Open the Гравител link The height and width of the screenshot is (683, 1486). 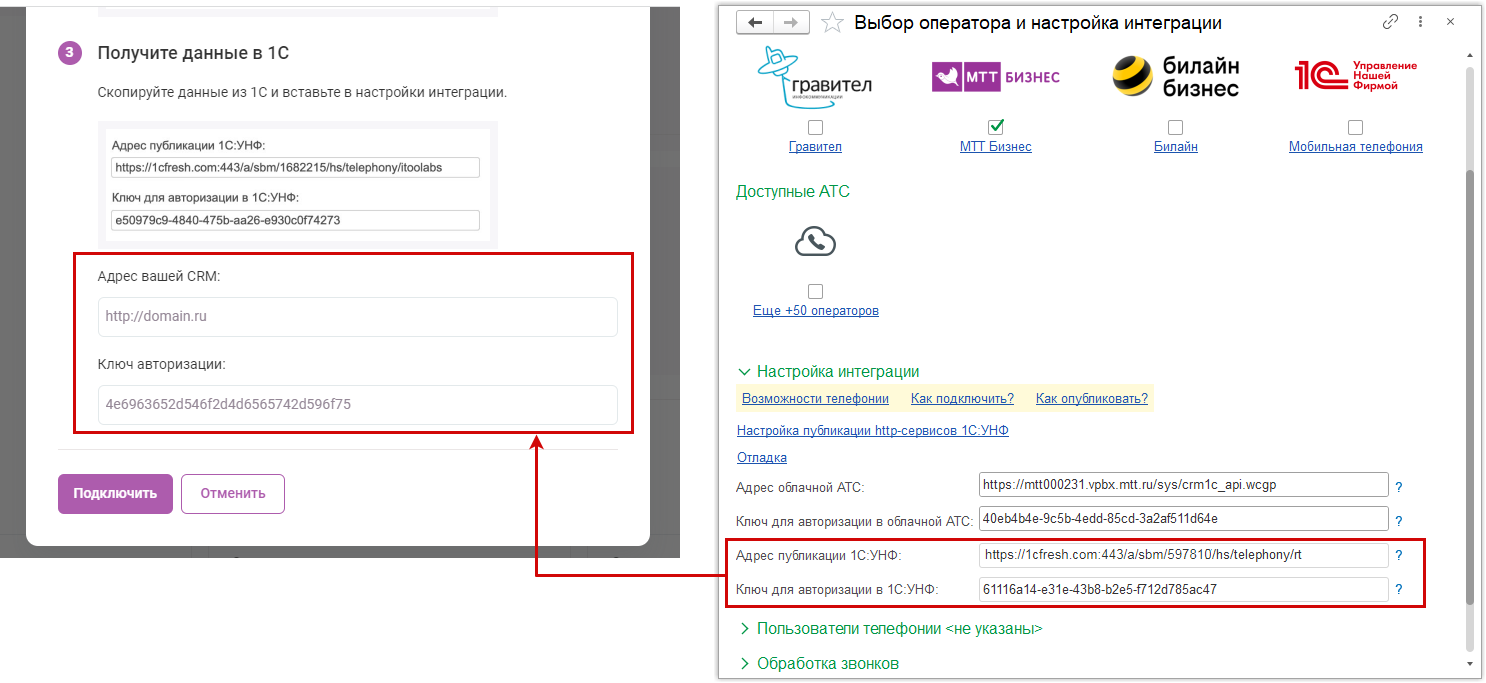pyautogui.click(x=815, y=147)
